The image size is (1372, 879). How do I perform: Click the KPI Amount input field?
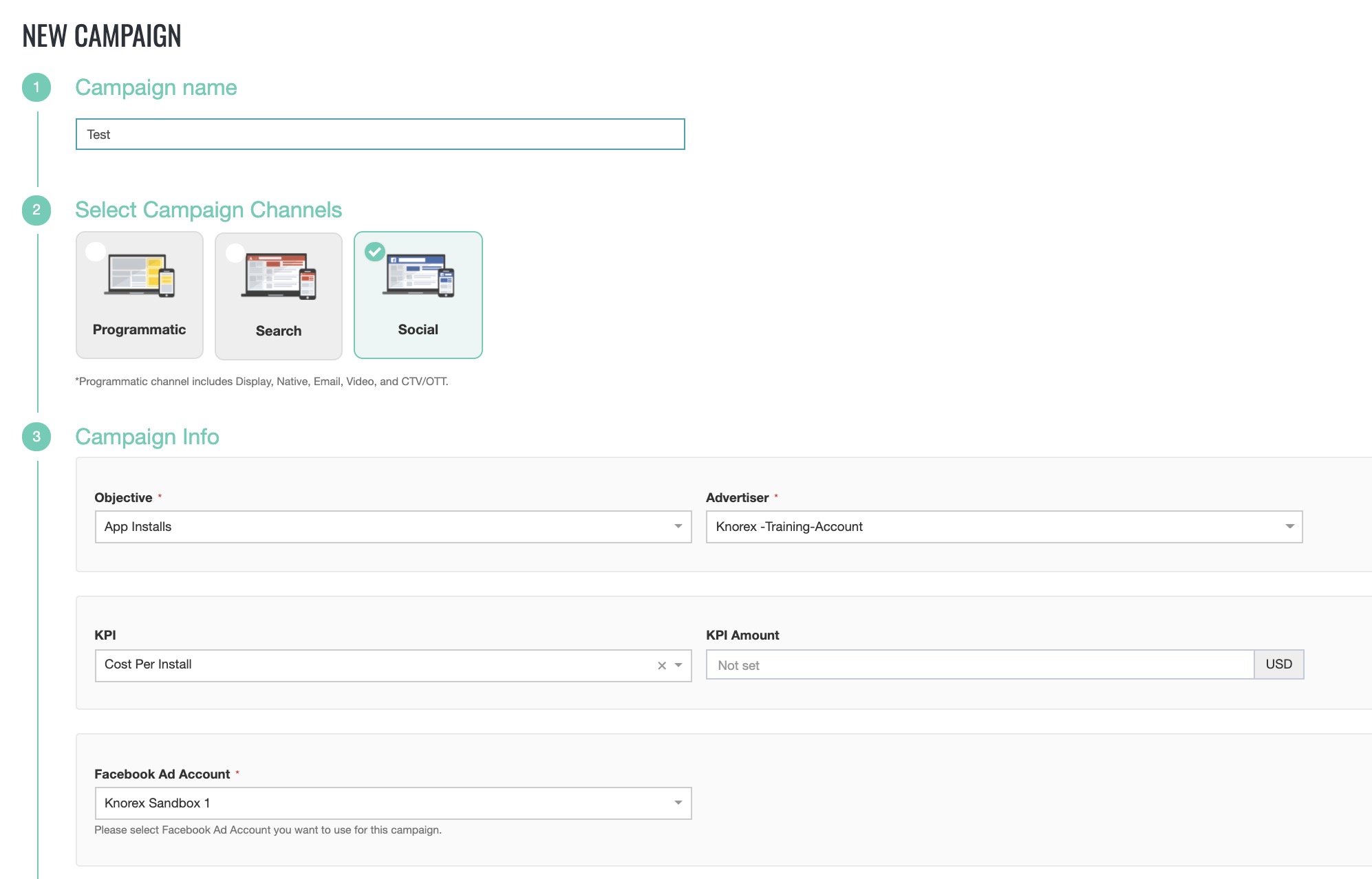click(x=980, y=665)
